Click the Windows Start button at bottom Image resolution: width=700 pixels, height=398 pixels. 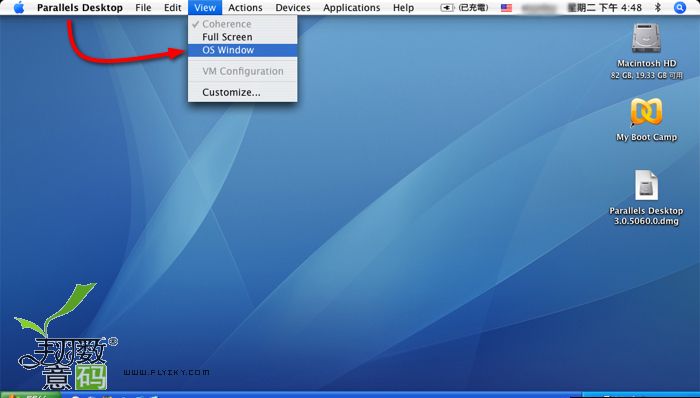tap(29, 395)
